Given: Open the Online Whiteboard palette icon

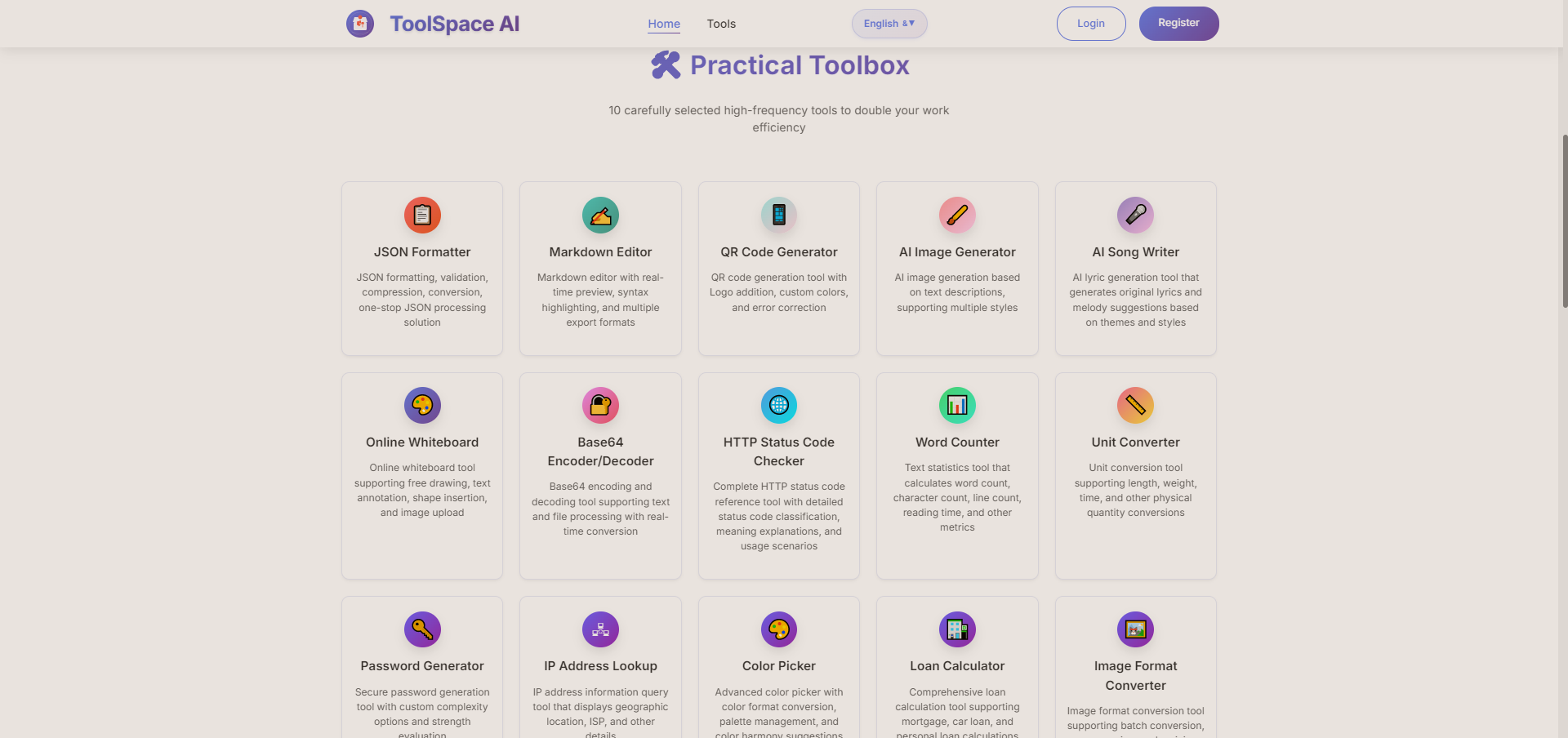Looking at the screenshot, I should tap(421, 405).
